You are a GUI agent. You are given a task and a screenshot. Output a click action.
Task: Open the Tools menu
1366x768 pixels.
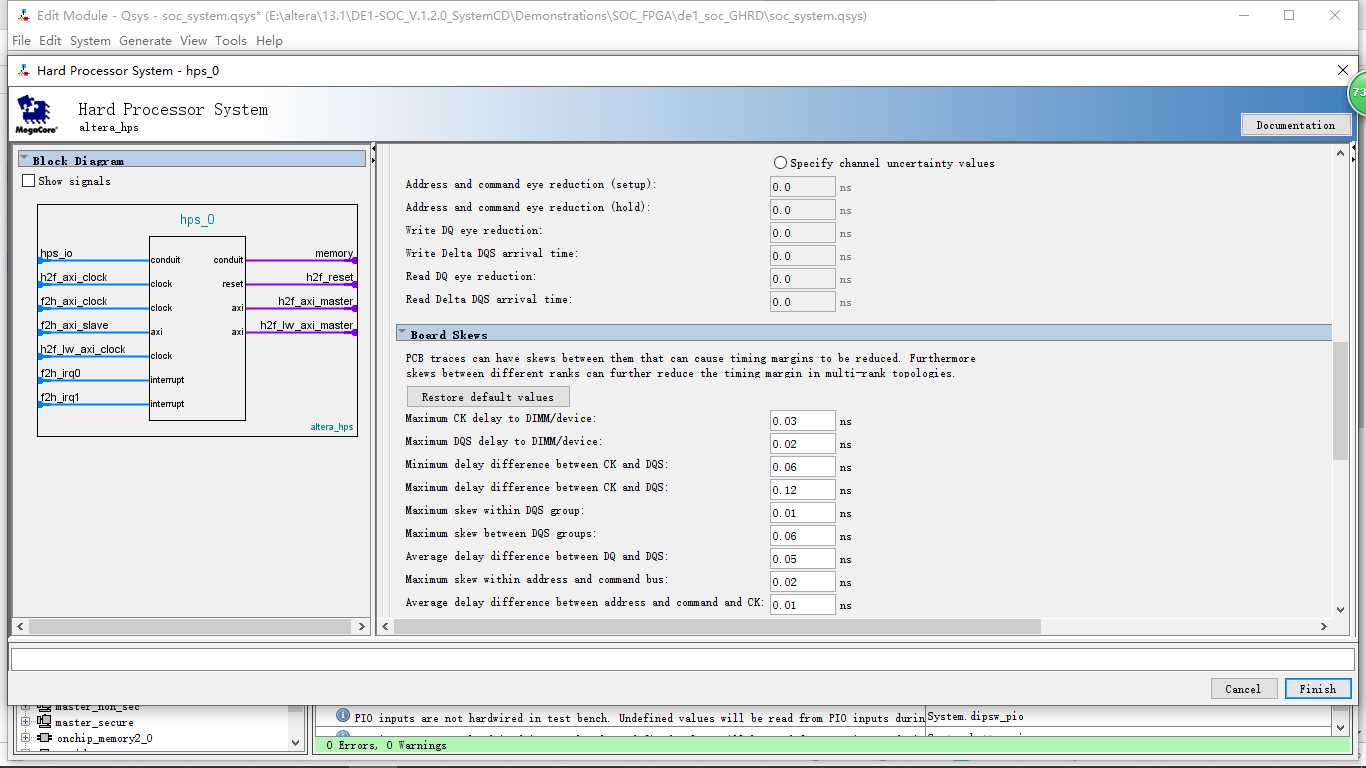click(230, 41)
